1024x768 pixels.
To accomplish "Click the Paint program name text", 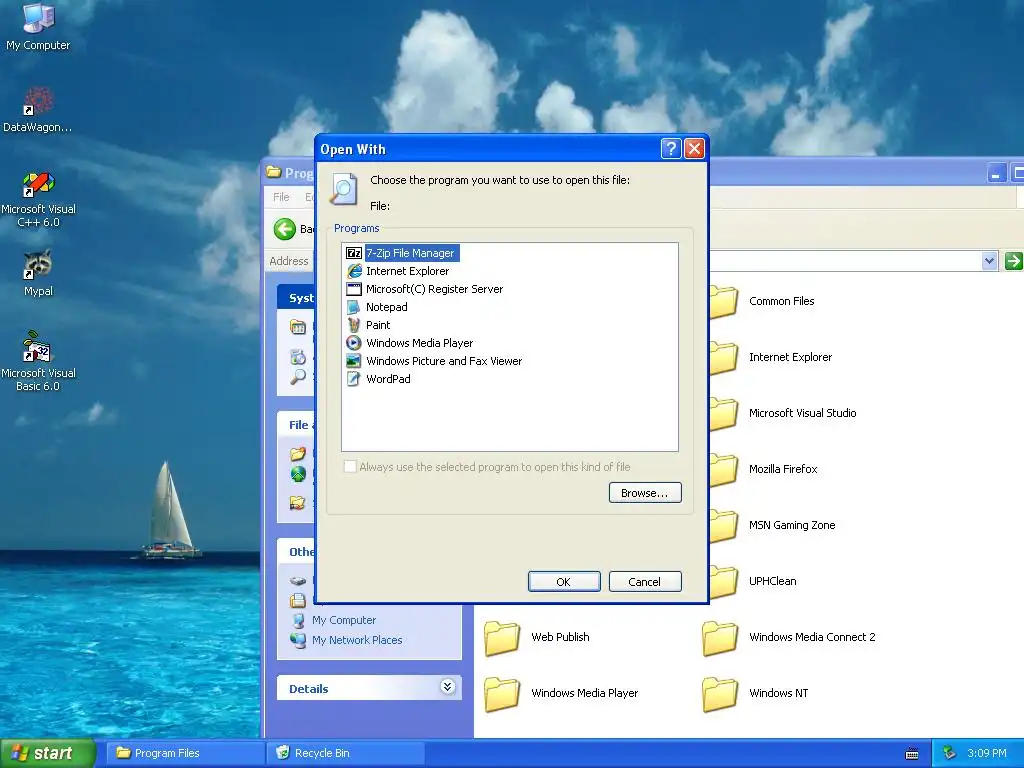I will [x=377, y=325].
